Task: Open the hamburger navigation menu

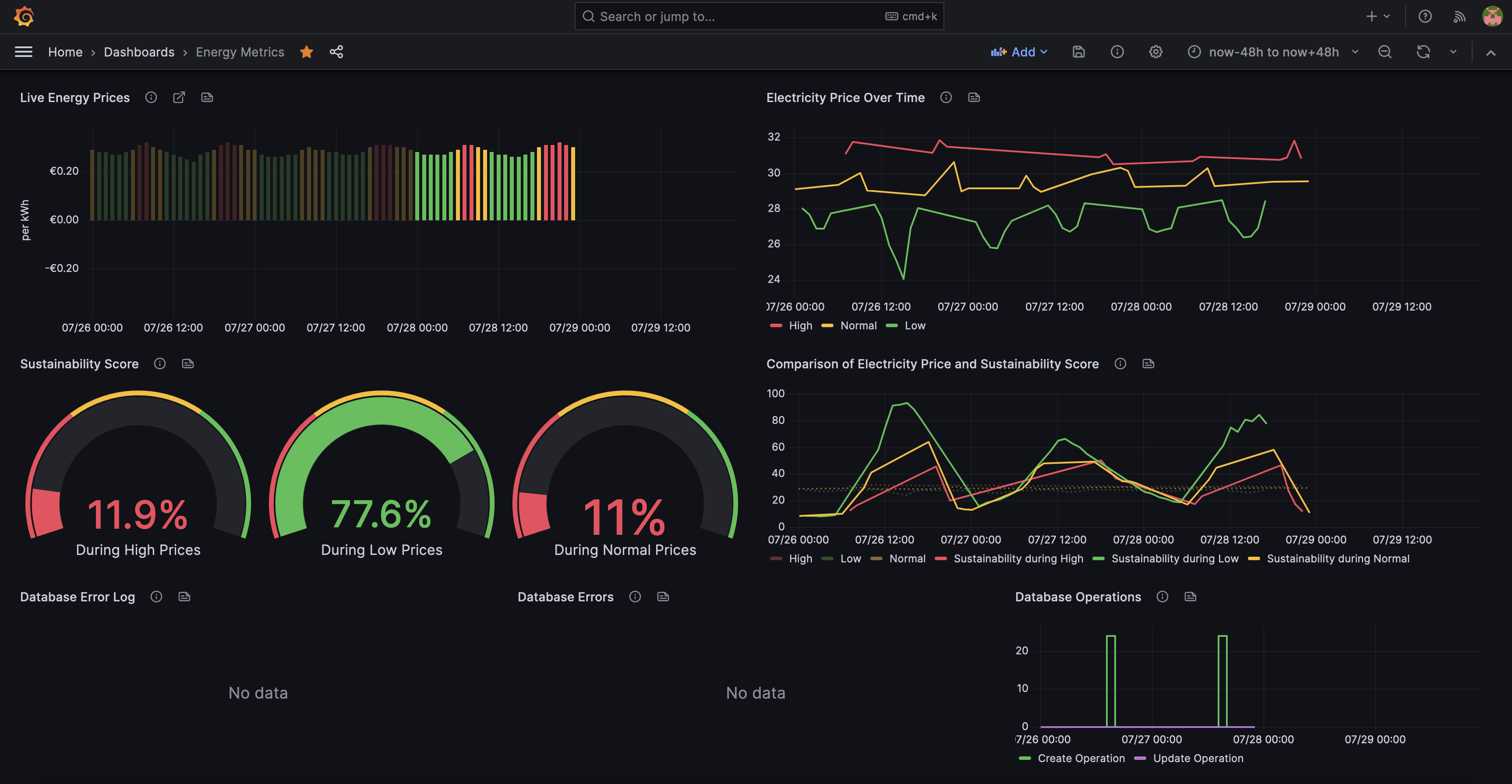Action: [24, 52]
